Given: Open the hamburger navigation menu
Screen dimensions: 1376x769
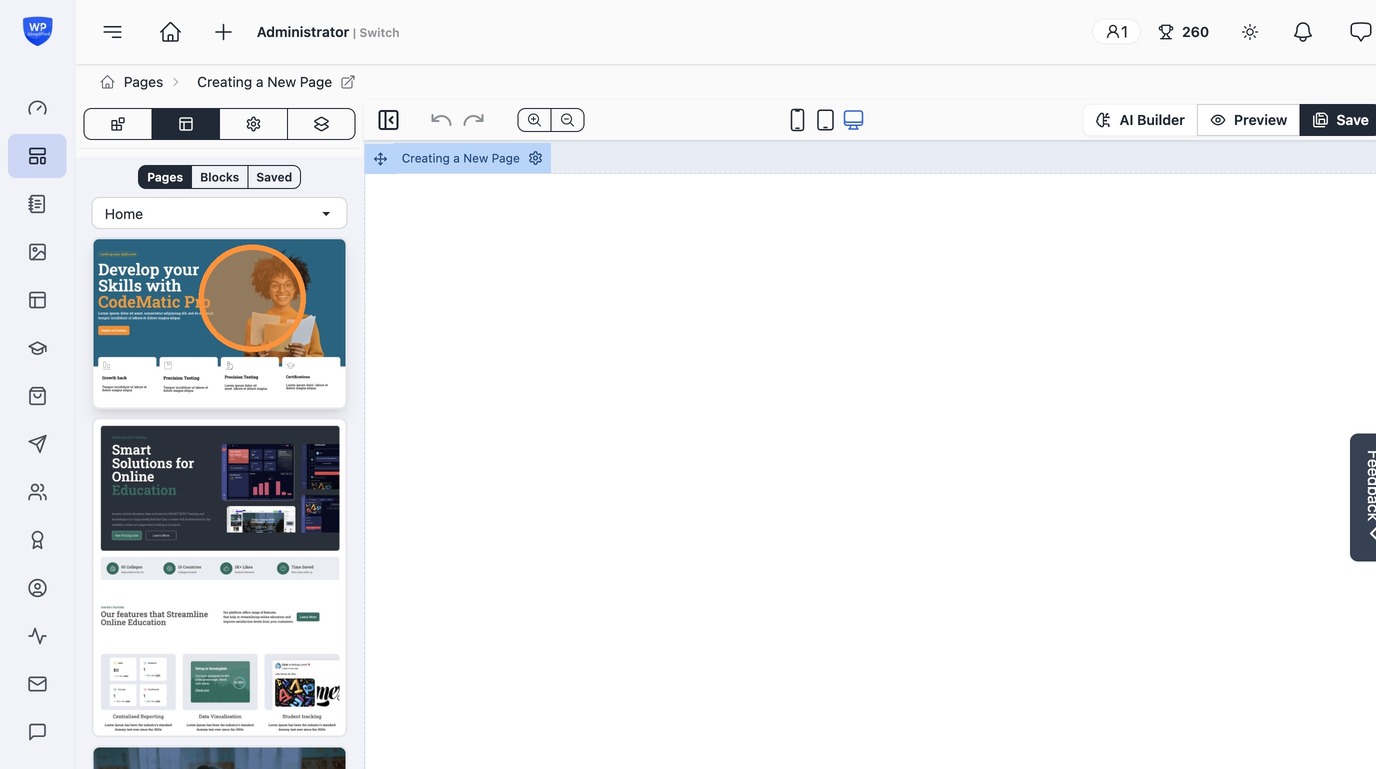Looking at the screenshot, I should [x=113, y=32].
